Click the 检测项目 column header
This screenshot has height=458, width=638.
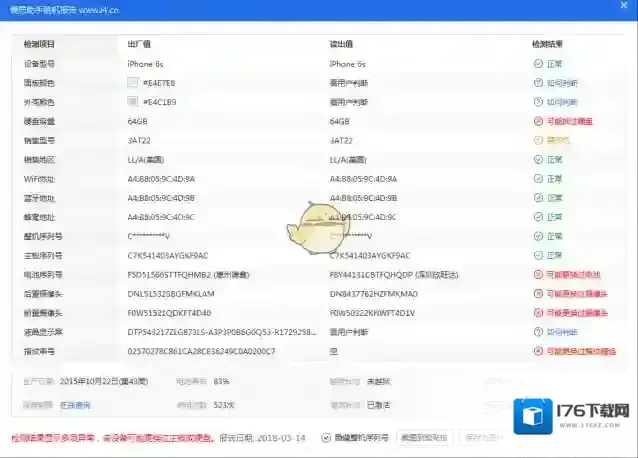tap(39, 44)
